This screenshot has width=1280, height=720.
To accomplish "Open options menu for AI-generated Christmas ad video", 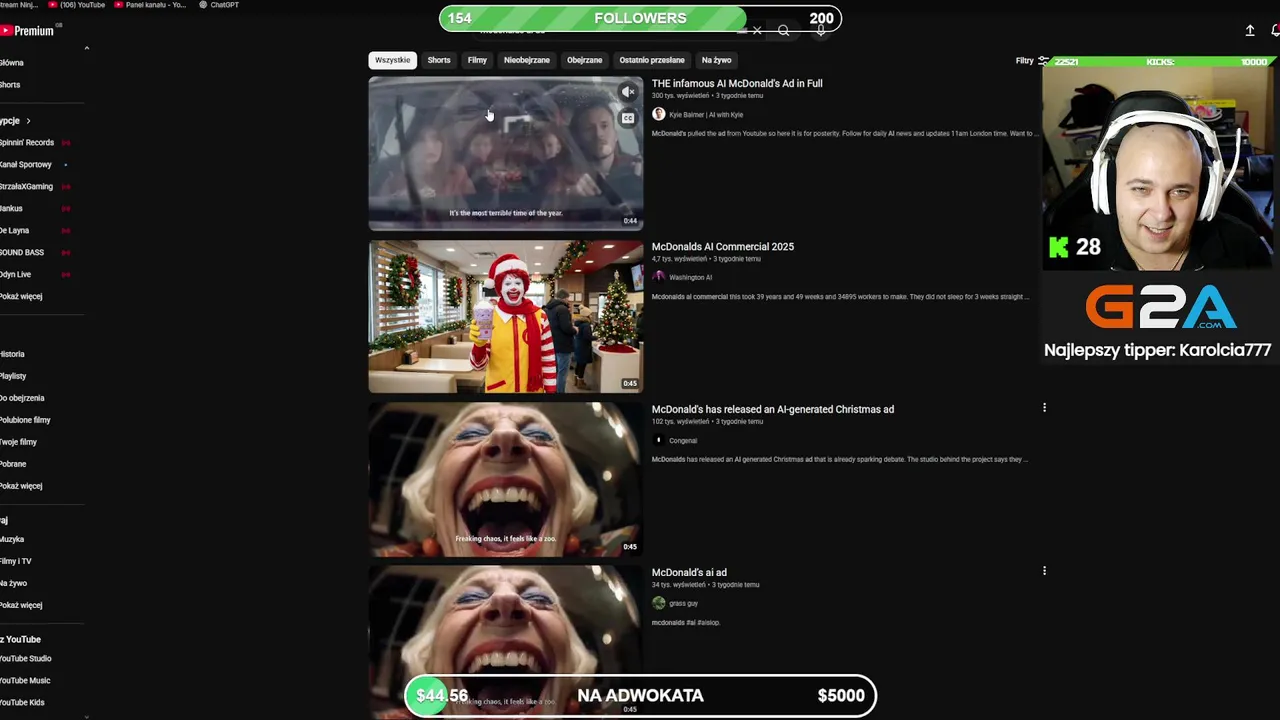I will (x=1044, y=408).
